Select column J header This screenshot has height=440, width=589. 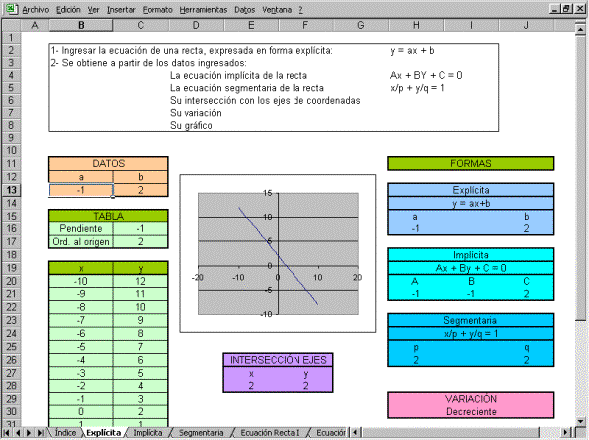(526, 25)
